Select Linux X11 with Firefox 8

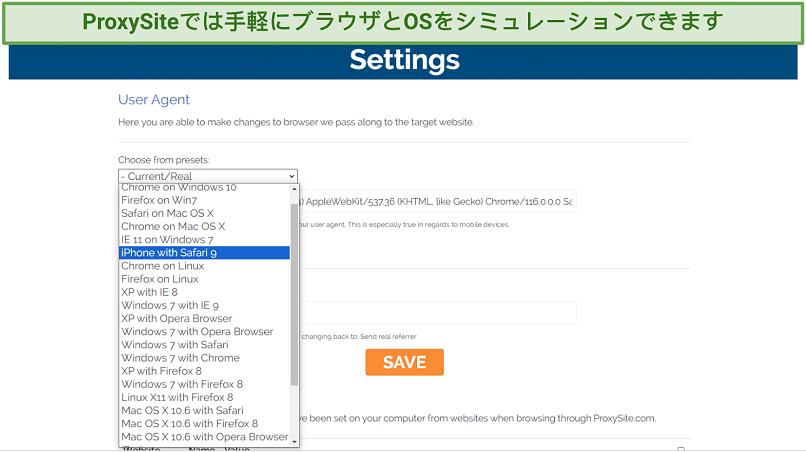tap(205, 397)
